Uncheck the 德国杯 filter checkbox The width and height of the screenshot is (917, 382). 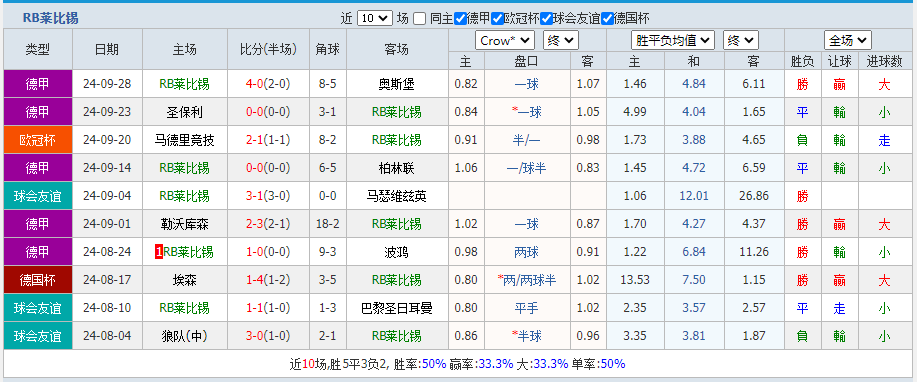608,19
